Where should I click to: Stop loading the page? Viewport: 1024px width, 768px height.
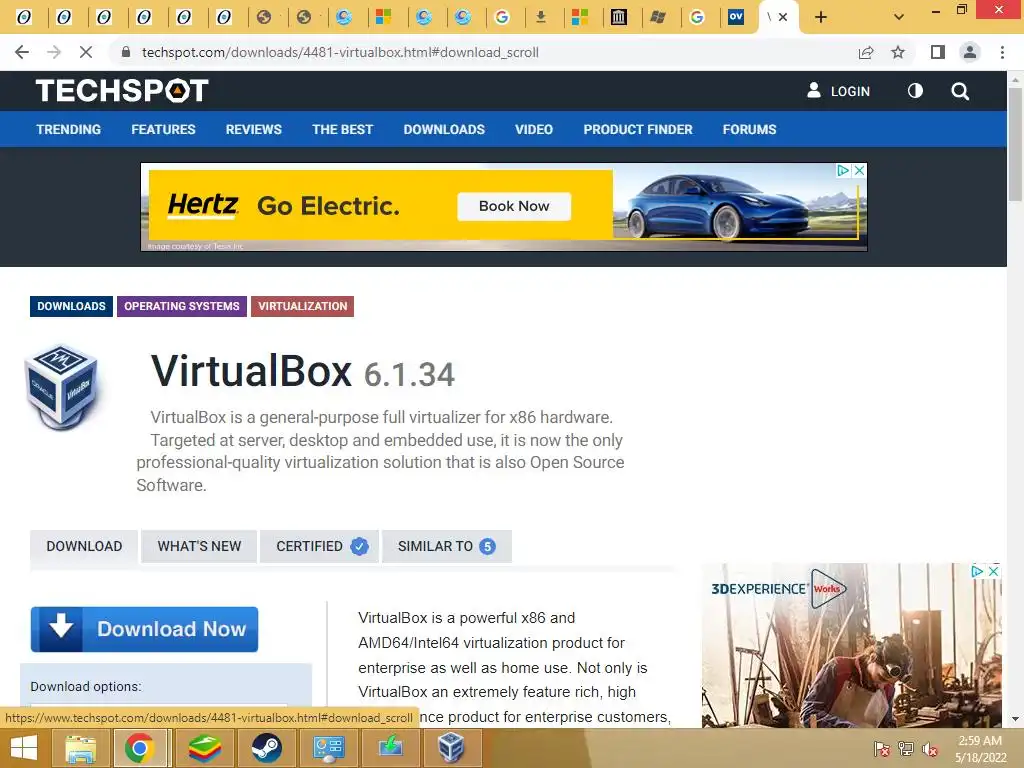click(x=86, y=52)
